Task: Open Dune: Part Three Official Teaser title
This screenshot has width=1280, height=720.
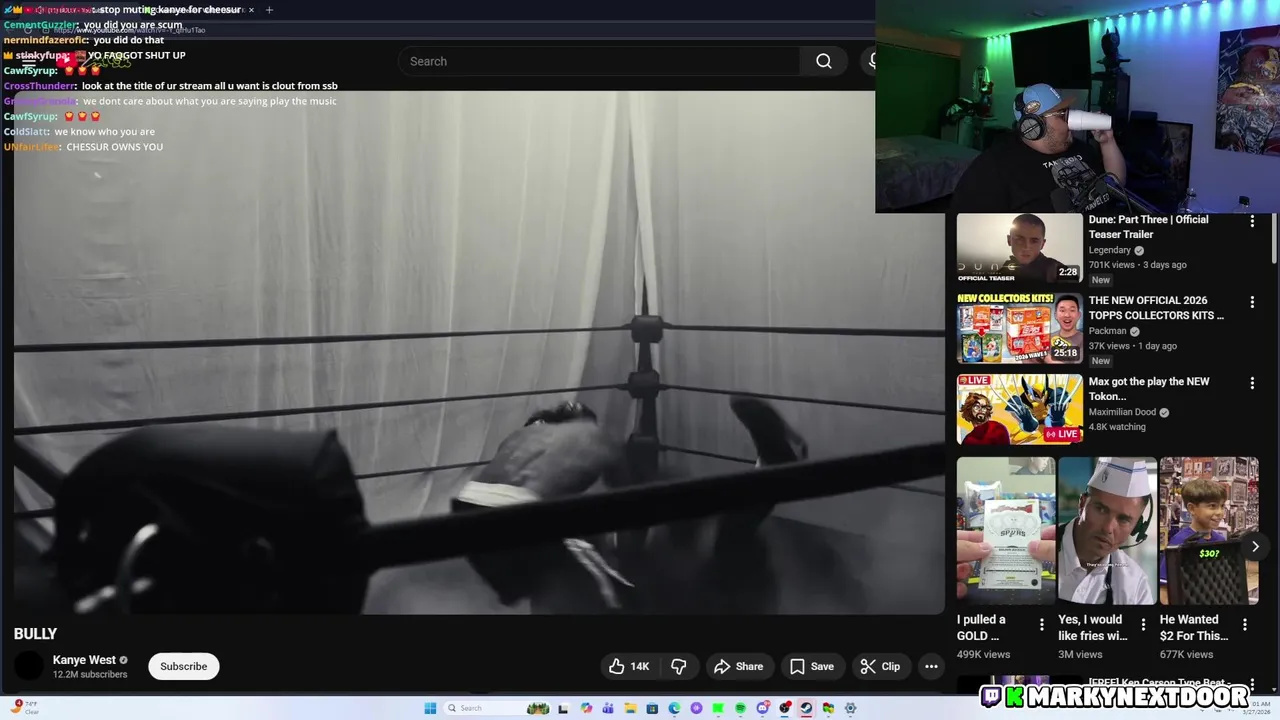Action: (1148, 227)
